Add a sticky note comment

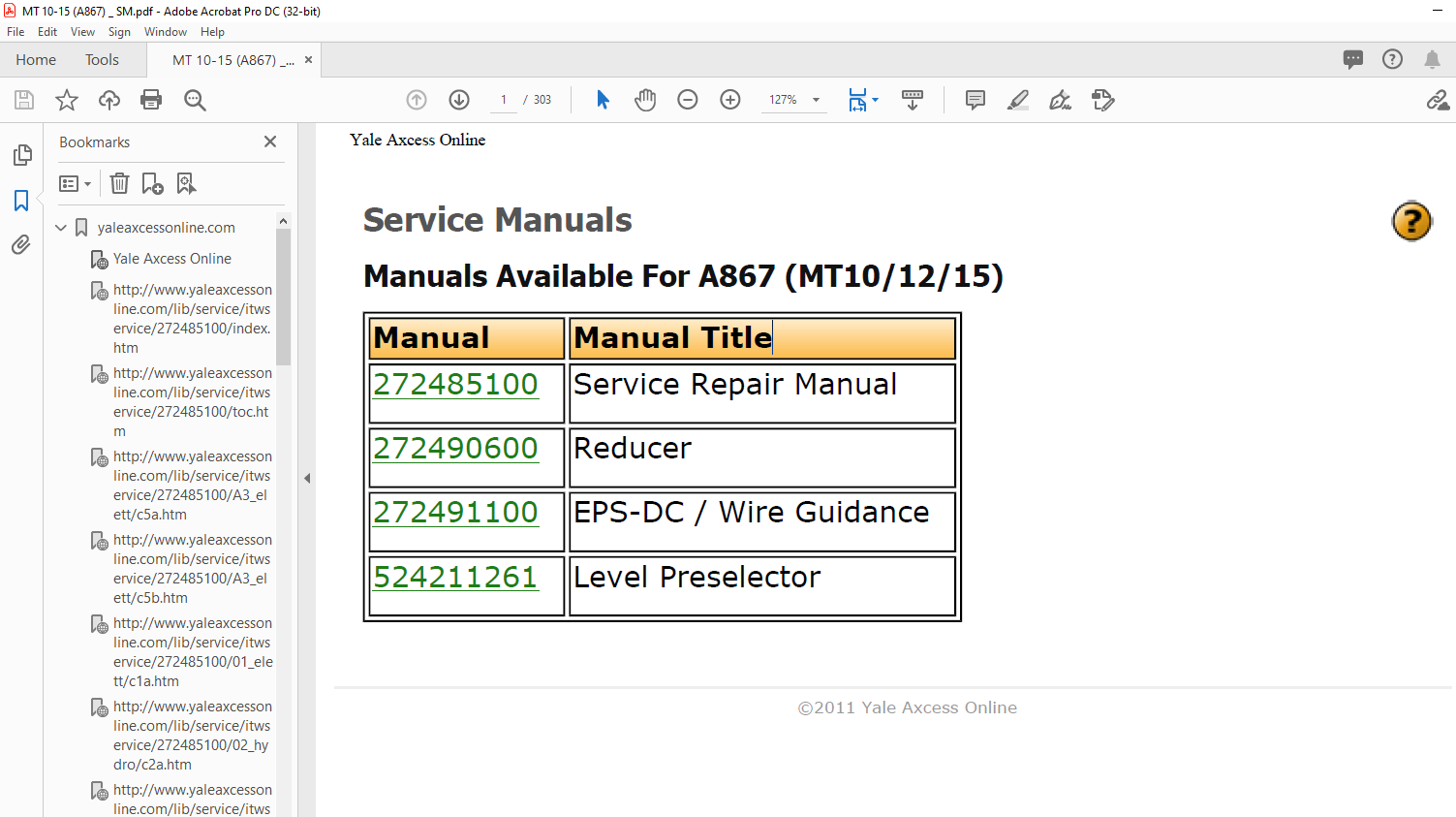point(976,100)
